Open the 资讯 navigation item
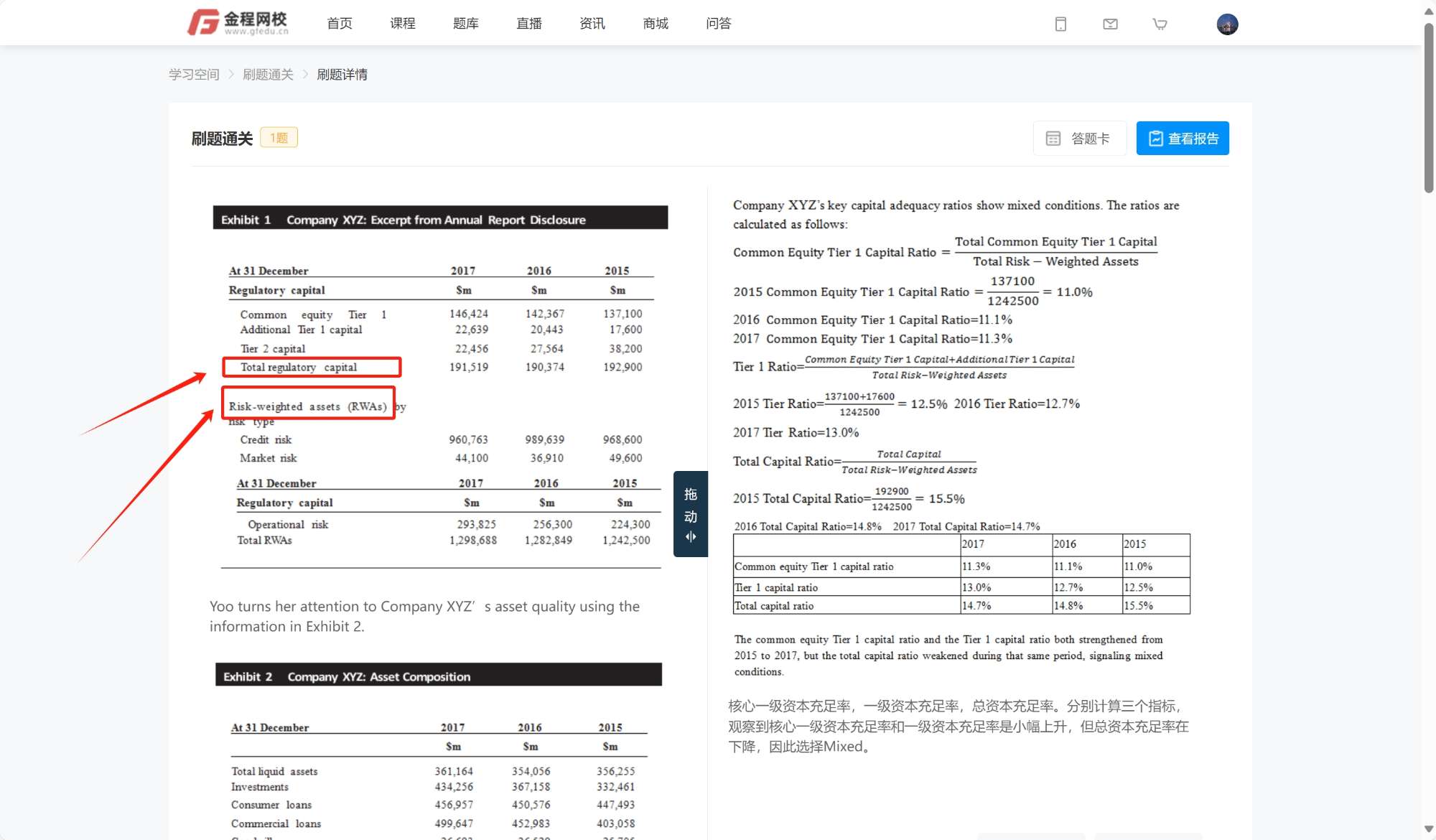1436x840 pixels. (x=592, y=24)
